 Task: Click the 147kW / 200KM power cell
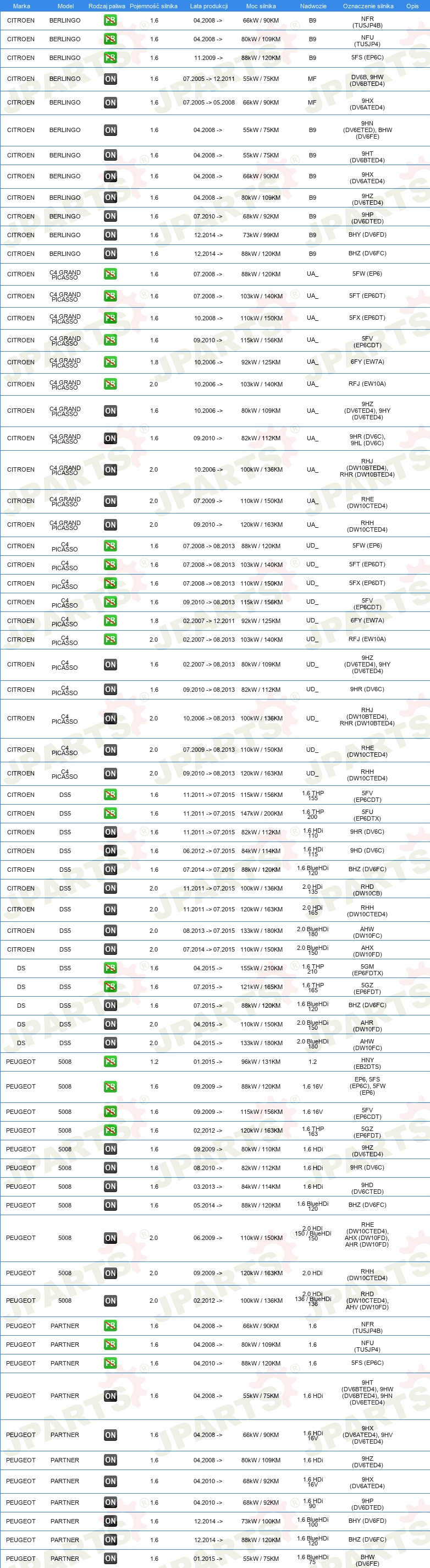pos(262,813)
